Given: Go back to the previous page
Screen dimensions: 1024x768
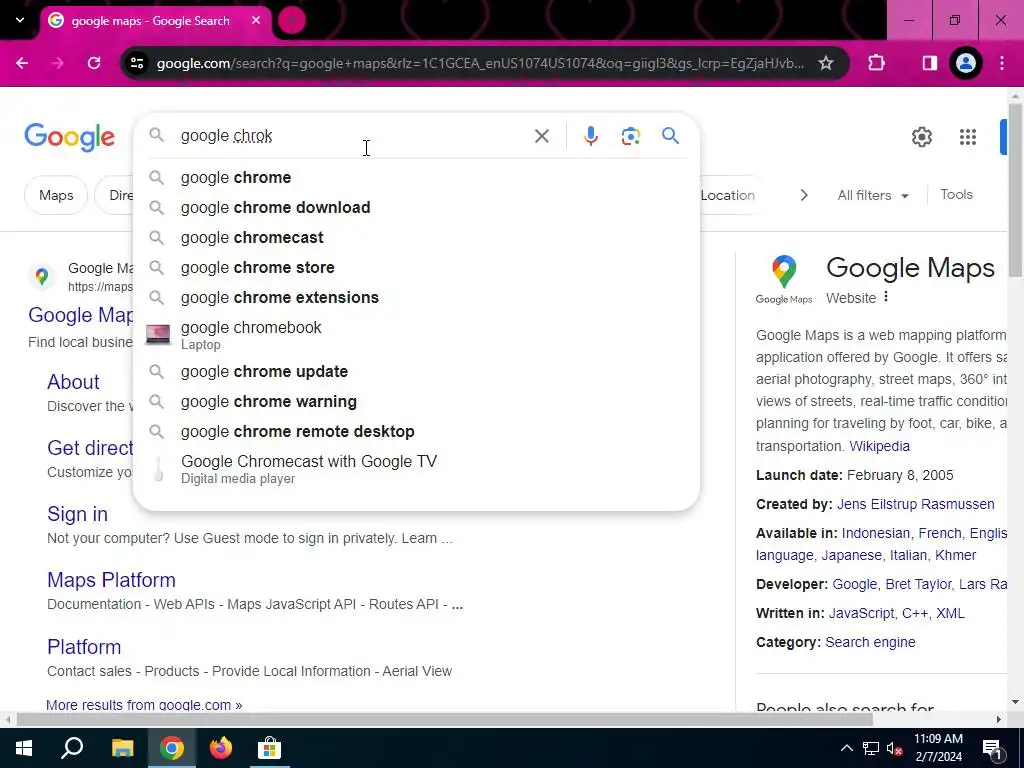Looking at the screenshot, I should tap(22, 63).
